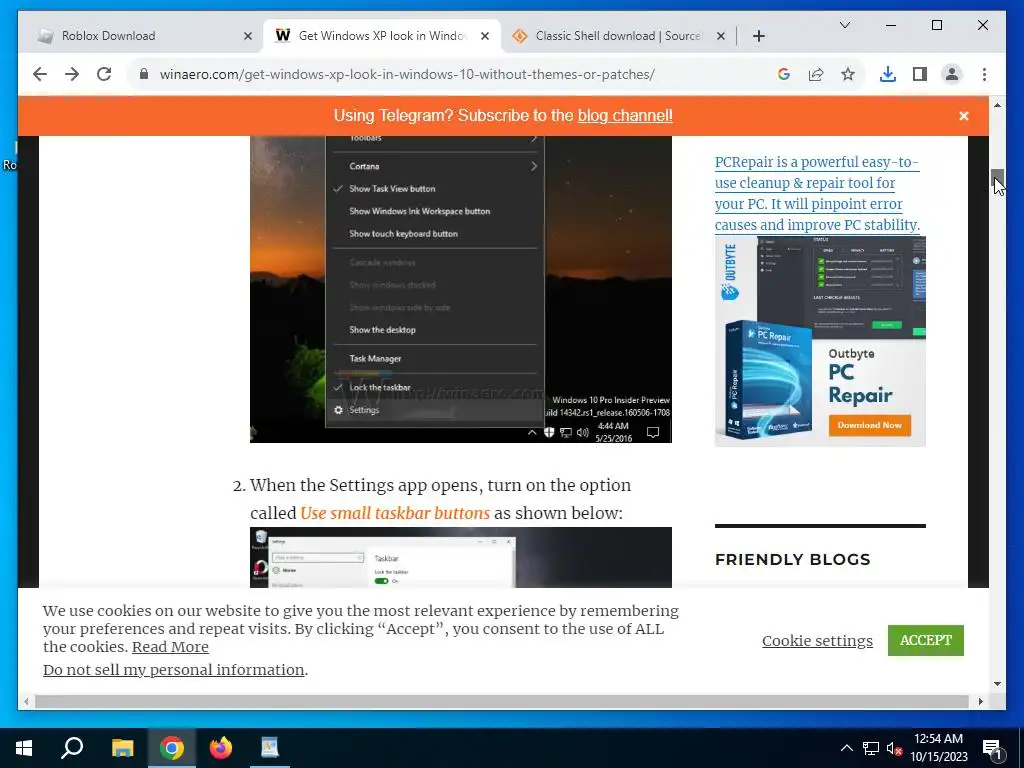Open Windows taskbar search

(72, 748)
